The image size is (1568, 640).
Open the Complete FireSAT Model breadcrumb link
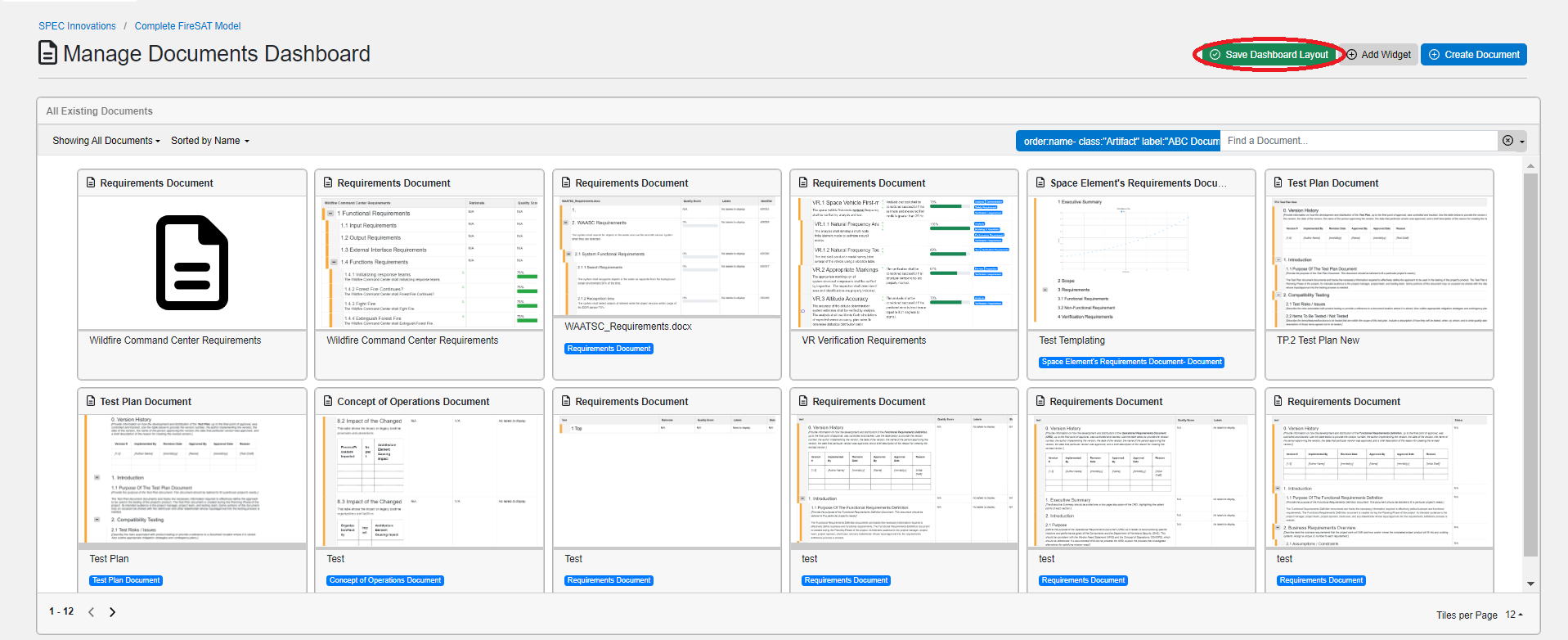click(187, 26)
